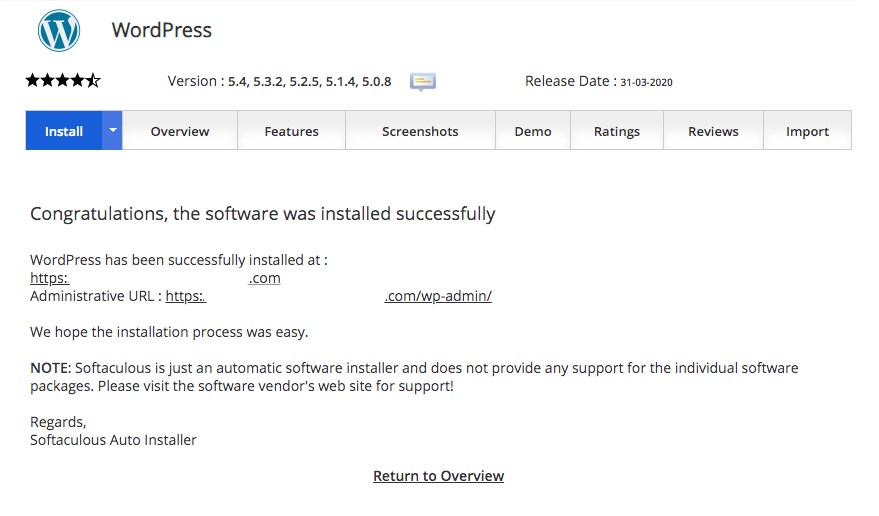The height and width of the screenshot is (516, 879).
Task: Open the Reviews tab
Action: pyautogui.click(x=713, y=131)
